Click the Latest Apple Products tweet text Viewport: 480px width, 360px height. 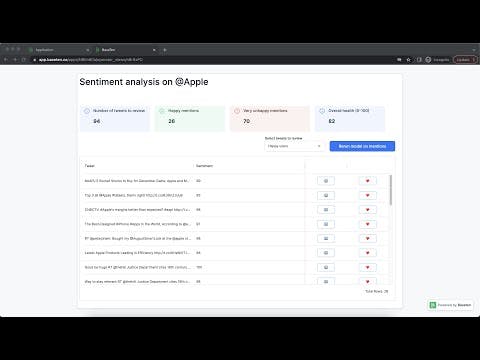coord(137,253)
